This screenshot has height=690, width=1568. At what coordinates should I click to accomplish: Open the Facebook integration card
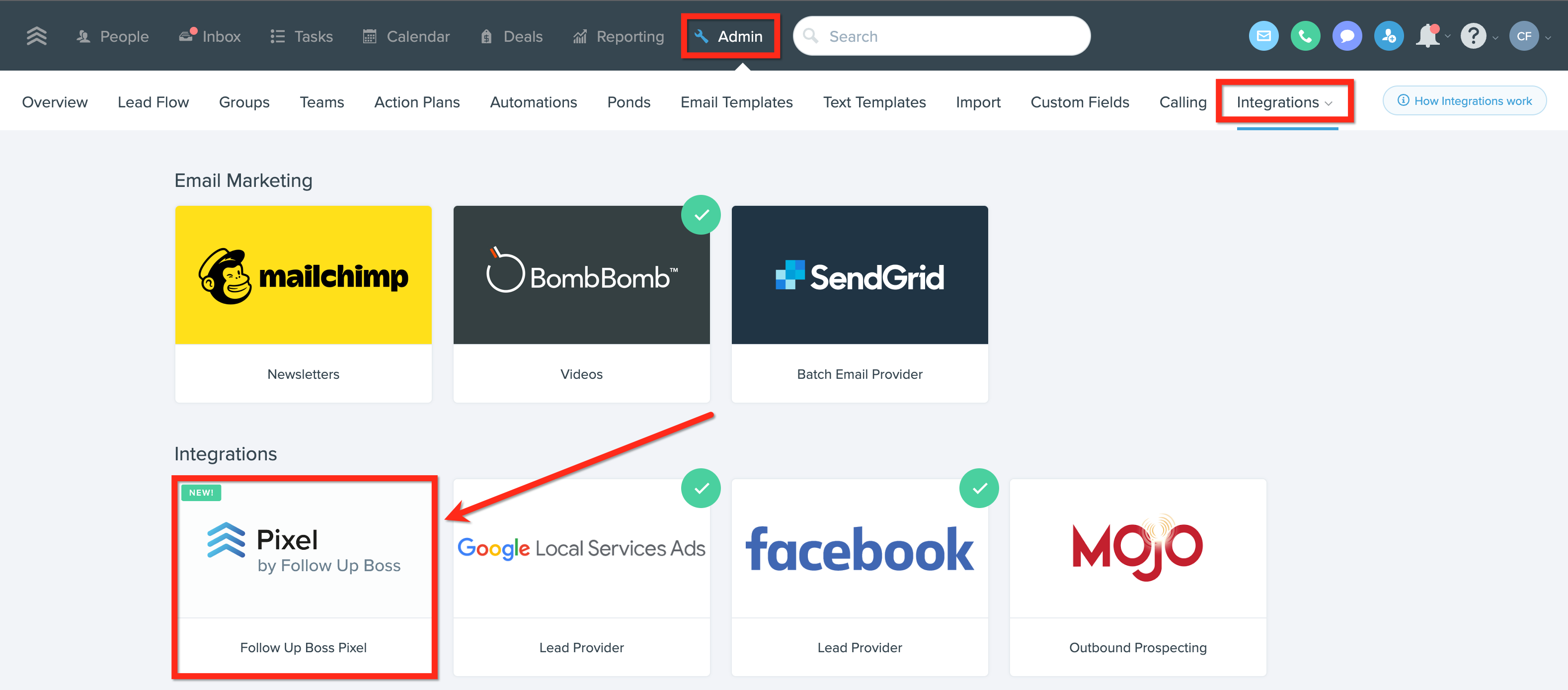pos(860,577)
